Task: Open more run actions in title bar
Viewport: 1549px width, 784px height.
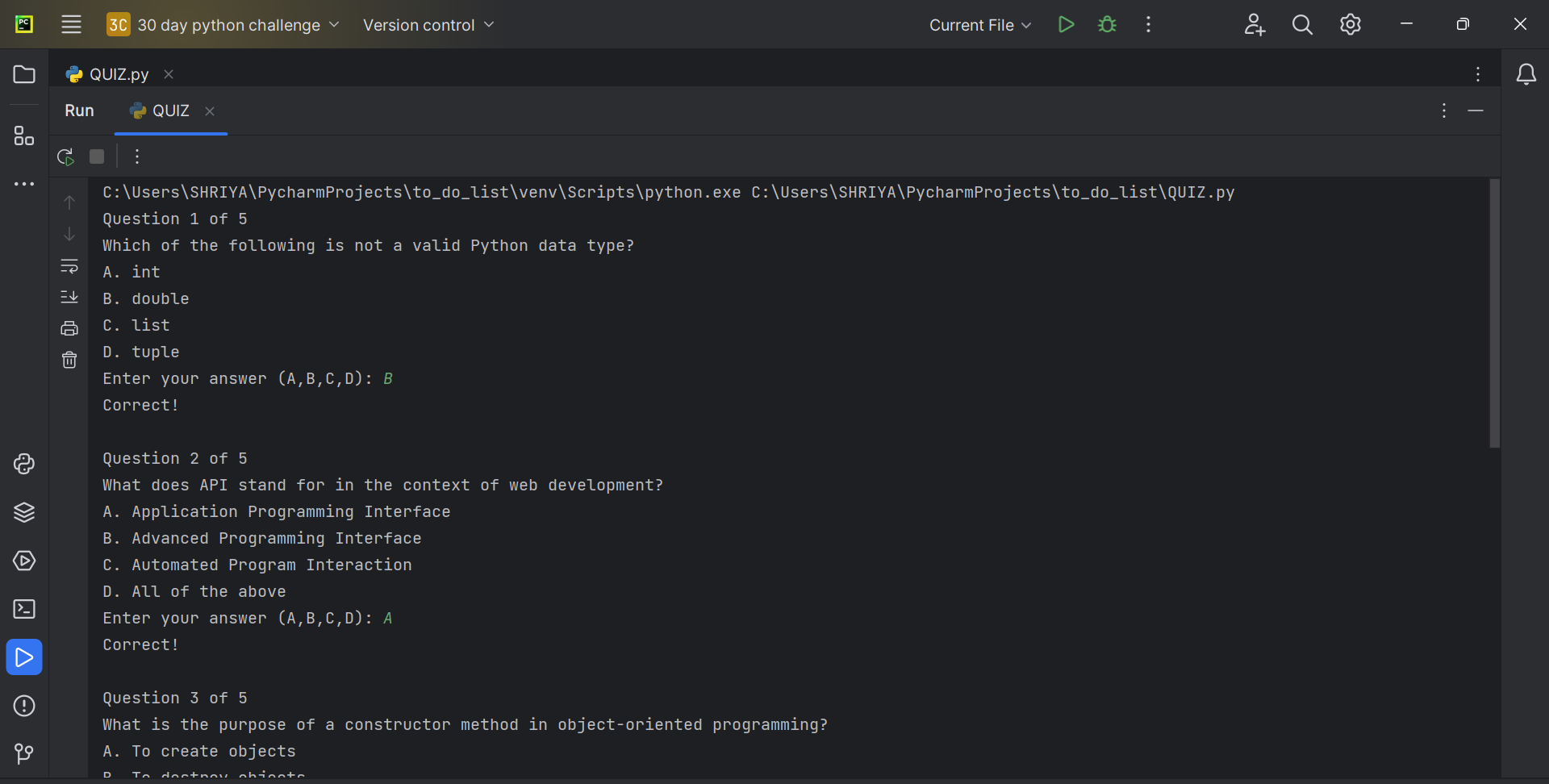Action: (1148, 24)
